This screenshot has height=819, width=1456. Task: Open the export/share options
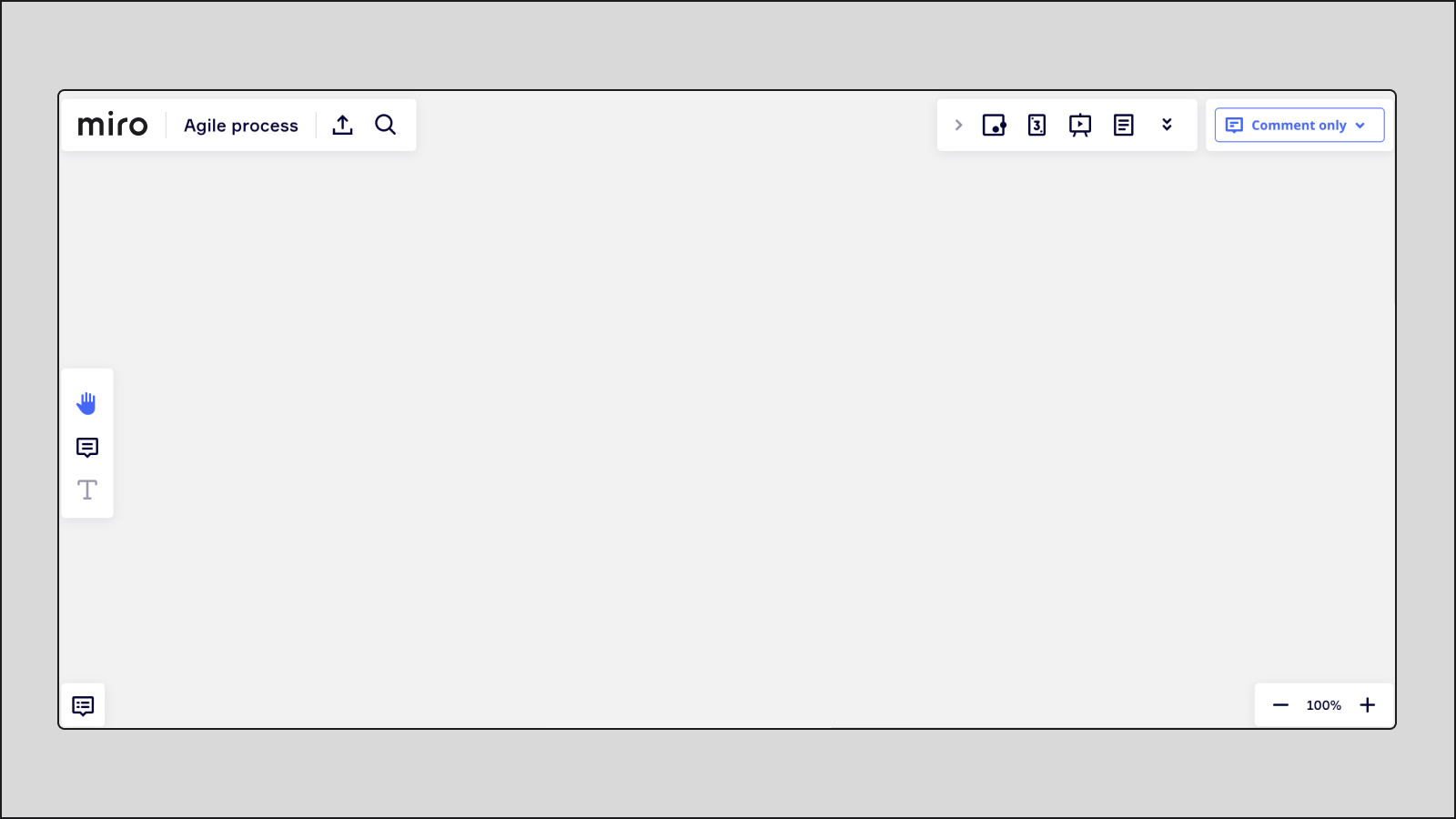(x=342, y=125)
